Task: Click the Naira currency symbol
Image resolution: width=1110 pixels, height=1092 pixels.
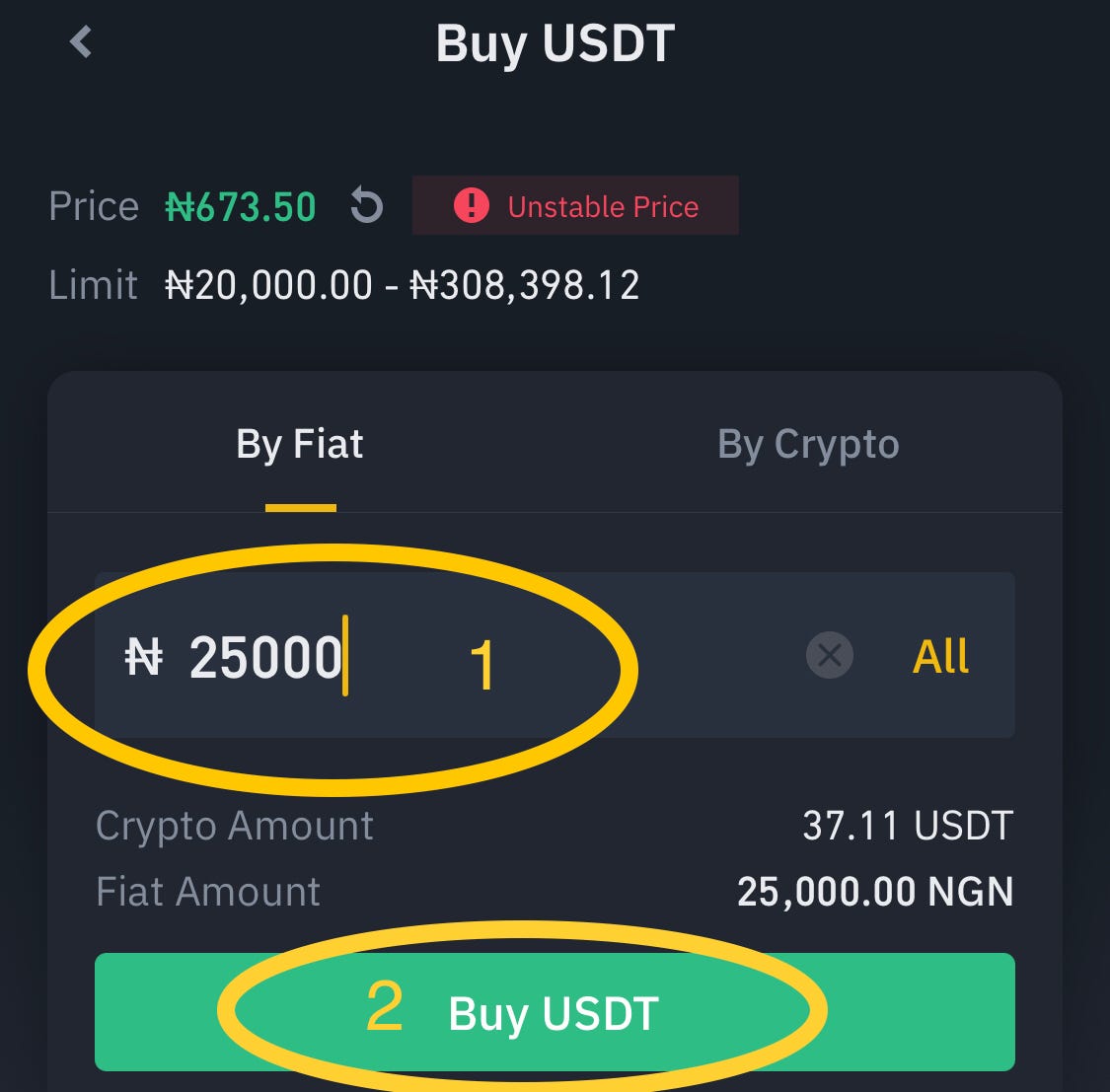Action: point(146,655)
